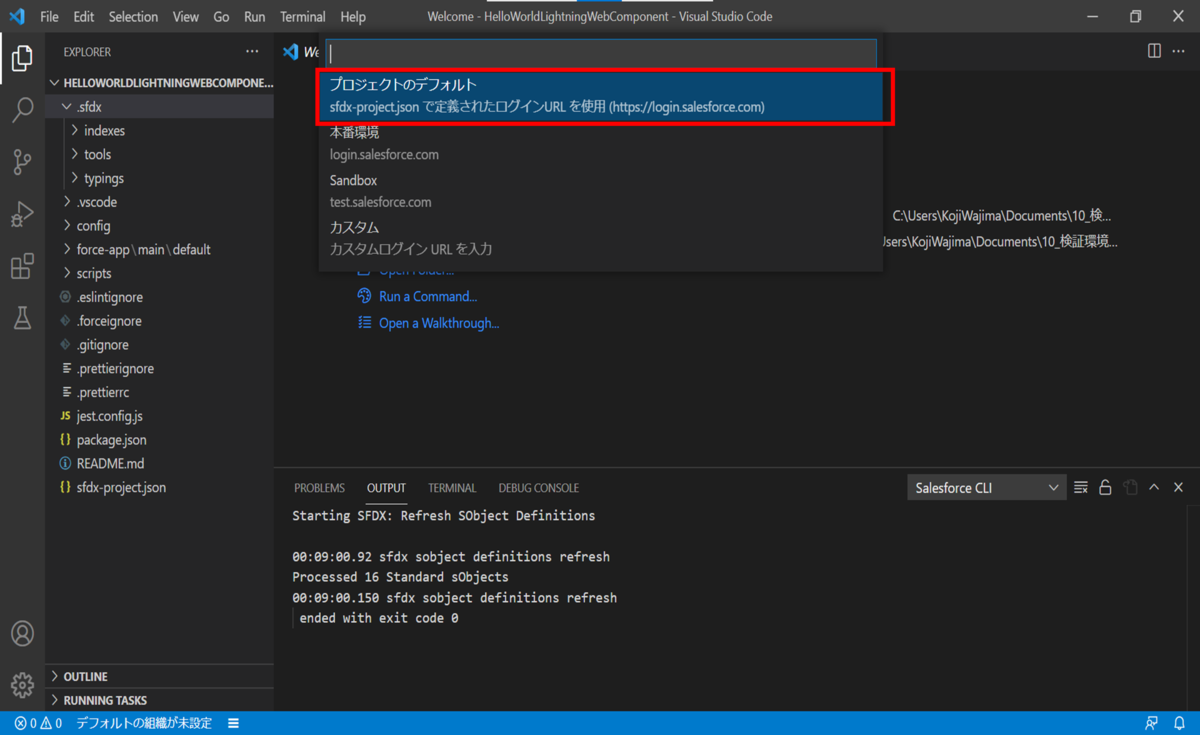Open the Run menu
This screenshot has height=735, width=1200.
pyautogui.click(x=255, y=17)
